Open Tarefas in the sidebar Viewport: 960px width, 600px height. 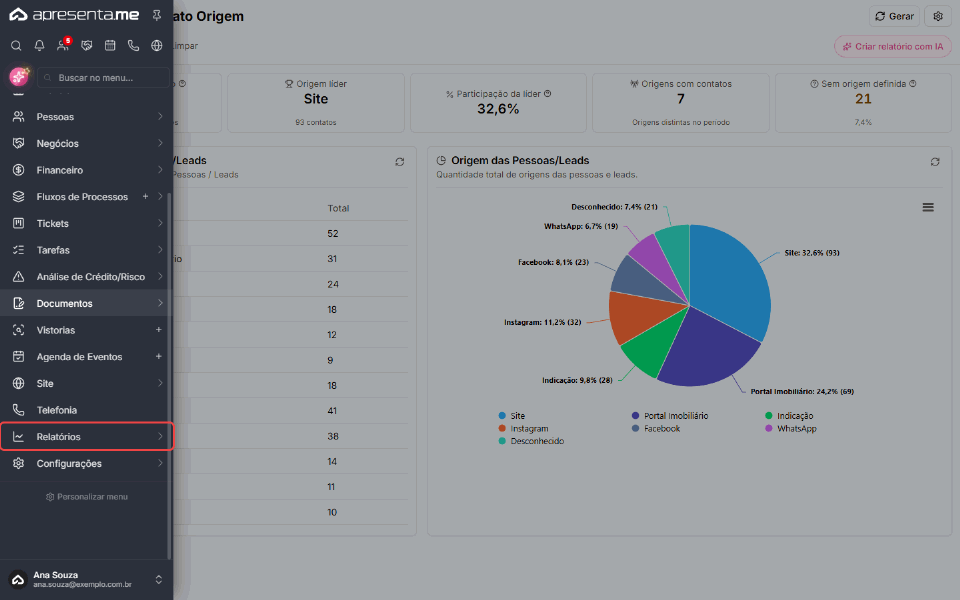86,250
